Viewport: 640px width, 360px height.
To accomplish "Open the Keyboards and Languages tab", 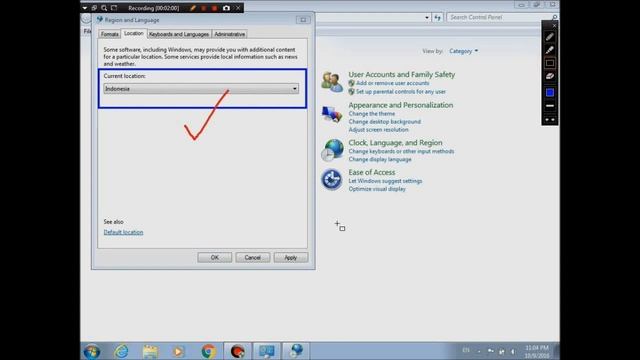I will click(x=179, y=34).
